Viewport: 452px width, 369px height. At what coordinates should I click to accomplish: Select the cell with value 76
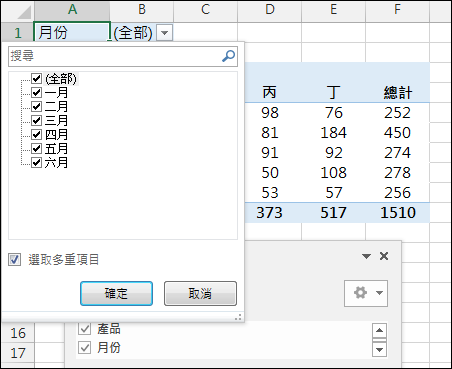(333, 113)
